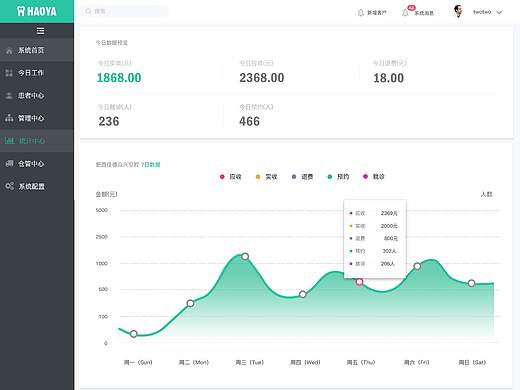The width and height of the screenshot is (520, 390).
Task: Click the tooltip row showing 2000元
Action: tap(374, 226)
